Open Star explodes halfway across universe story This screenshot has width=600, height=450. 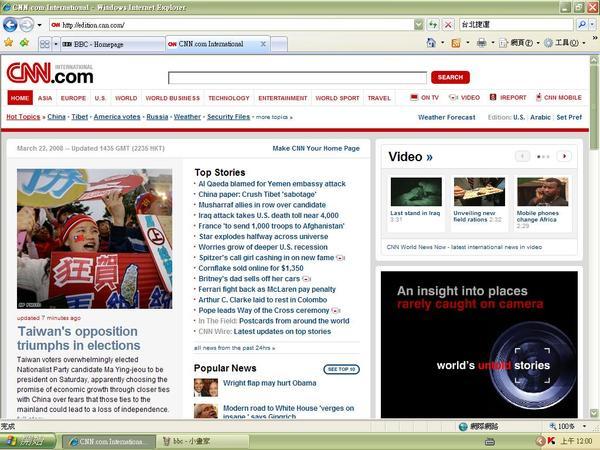pos(263,236)
